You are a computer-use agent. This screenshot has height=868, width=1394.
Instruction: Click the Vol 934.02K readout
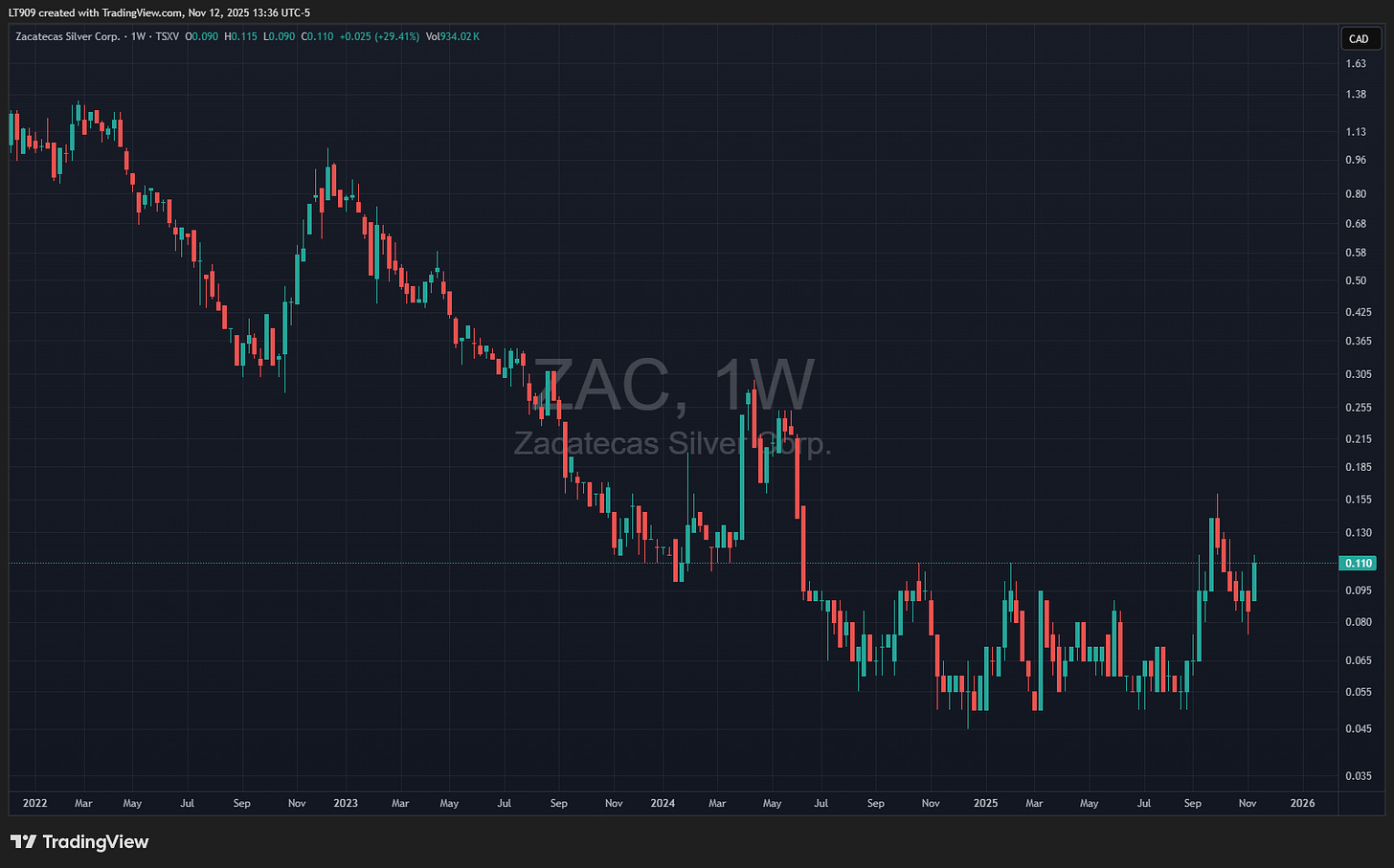453,36
